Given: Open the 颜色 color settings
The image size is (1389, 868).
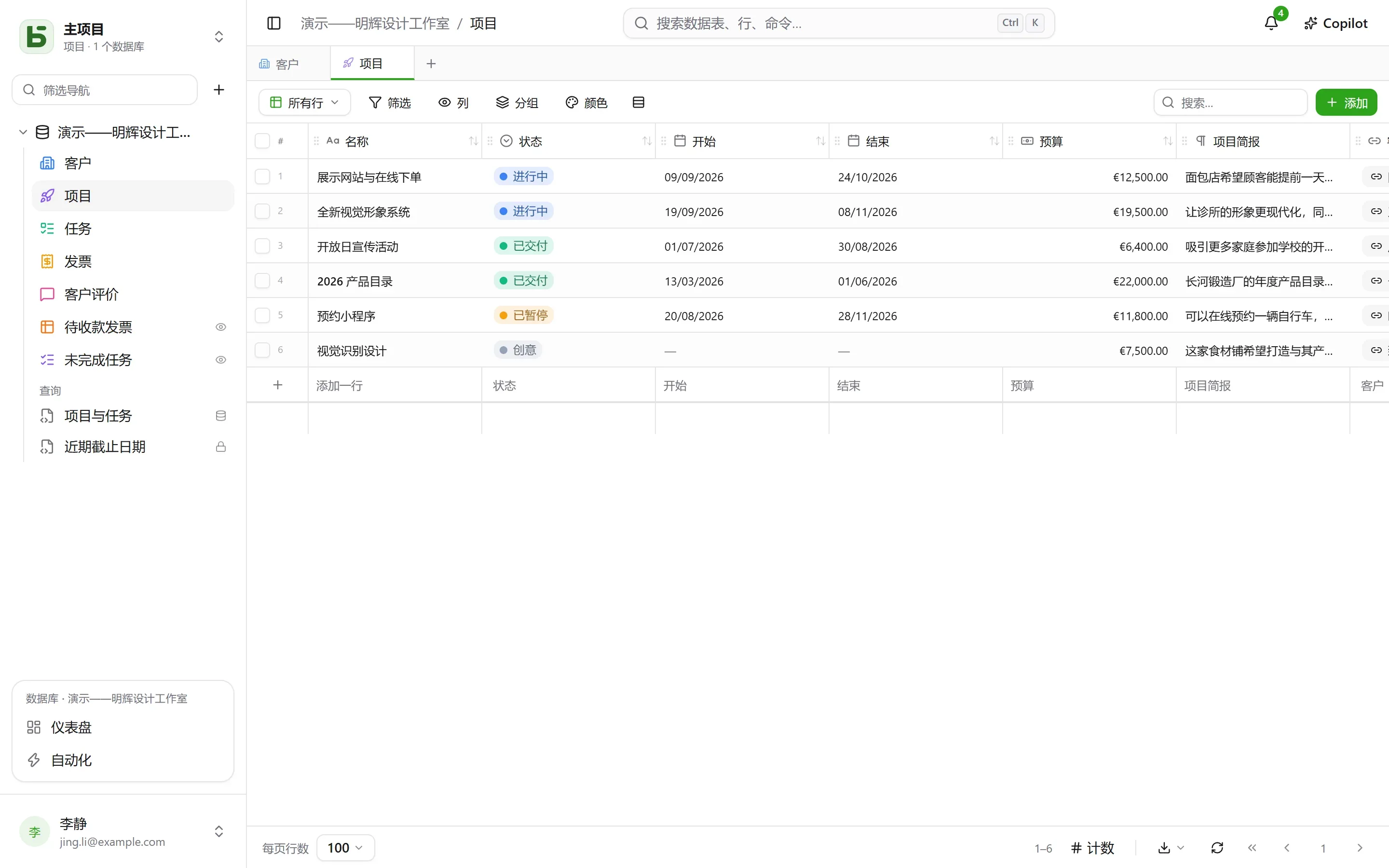Looking at the screenshot, I should 586,102.
